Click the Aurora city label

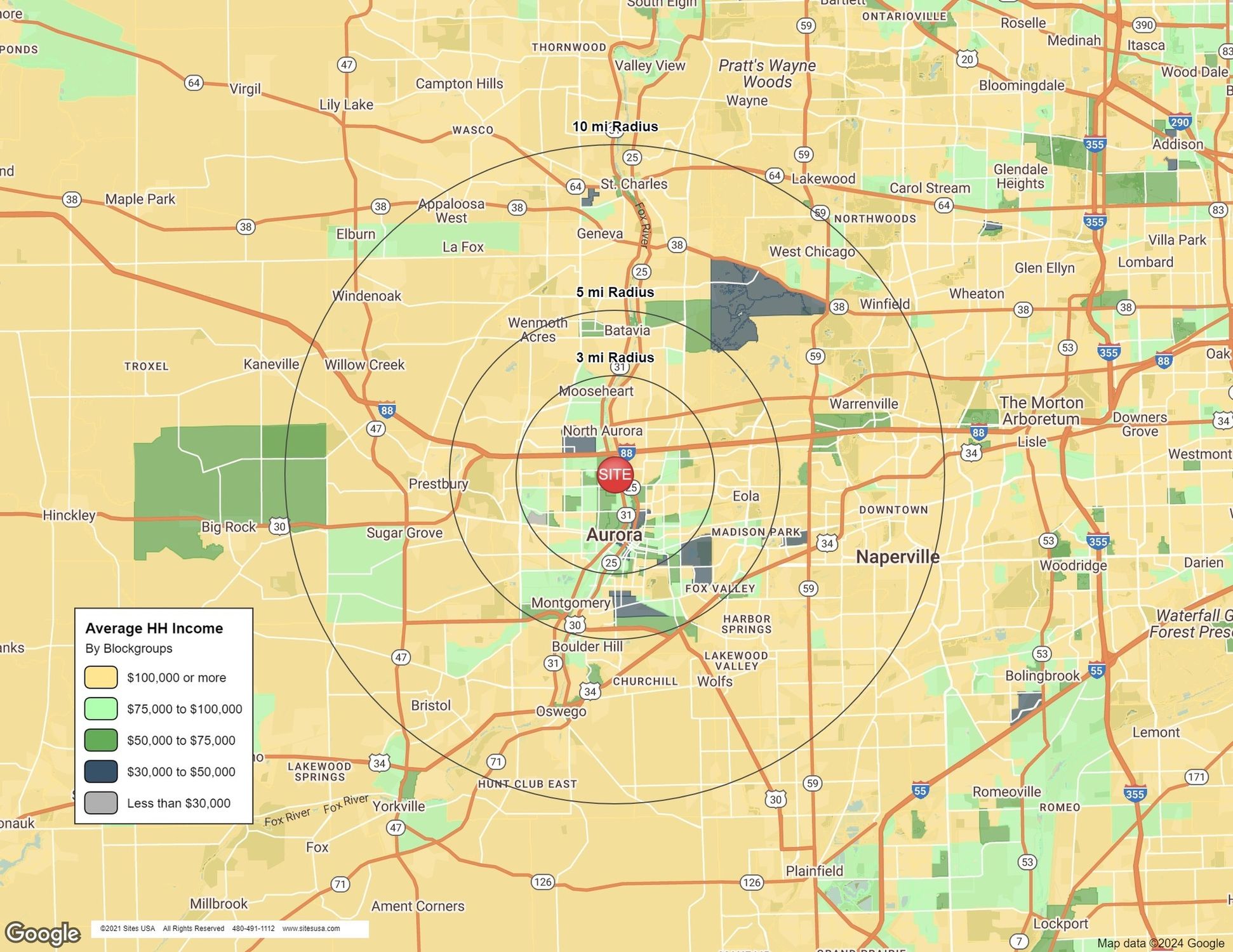[613, 534]
